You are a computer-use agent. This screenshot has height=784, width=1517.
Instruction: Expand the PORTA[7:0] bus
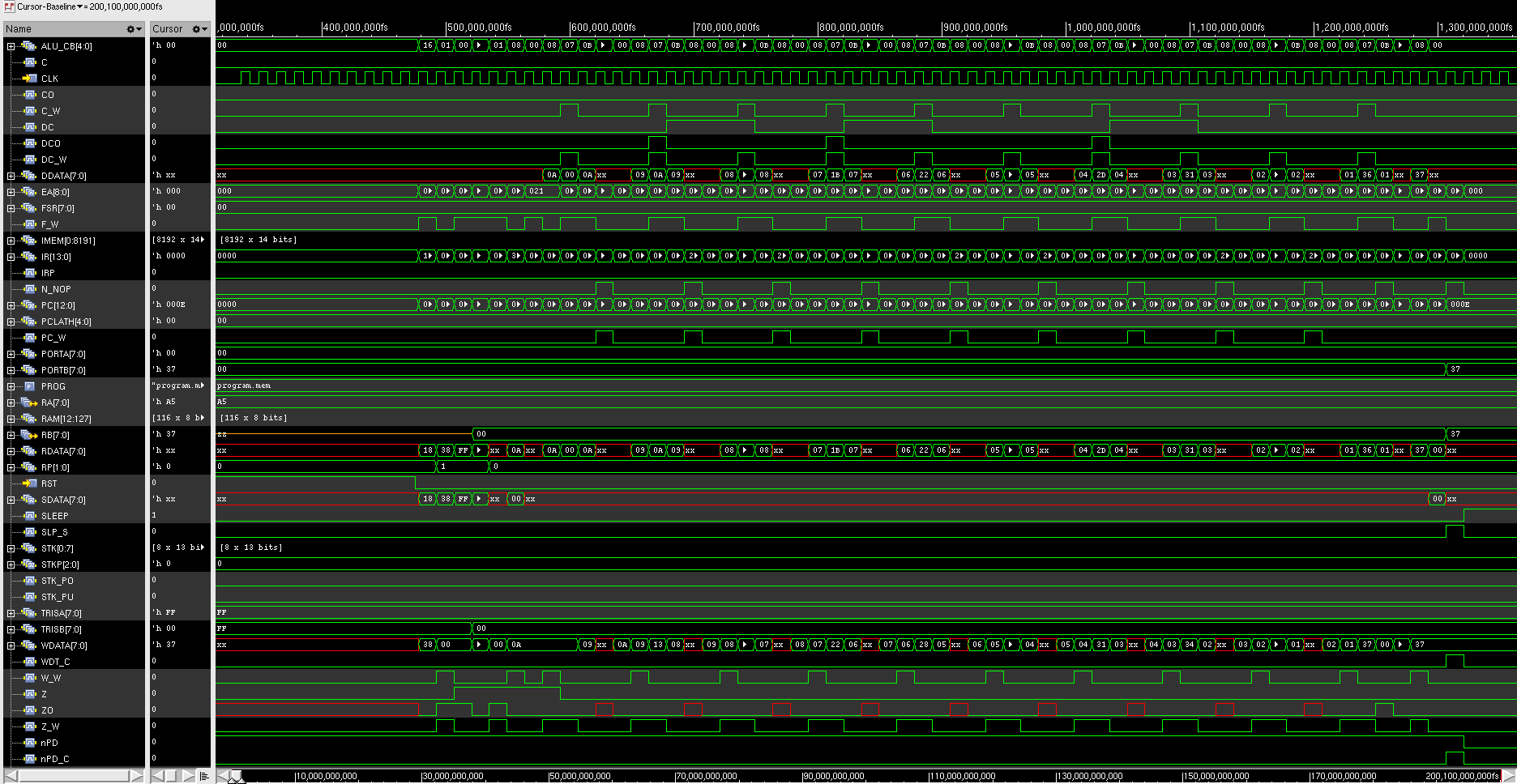click(11, 354)
